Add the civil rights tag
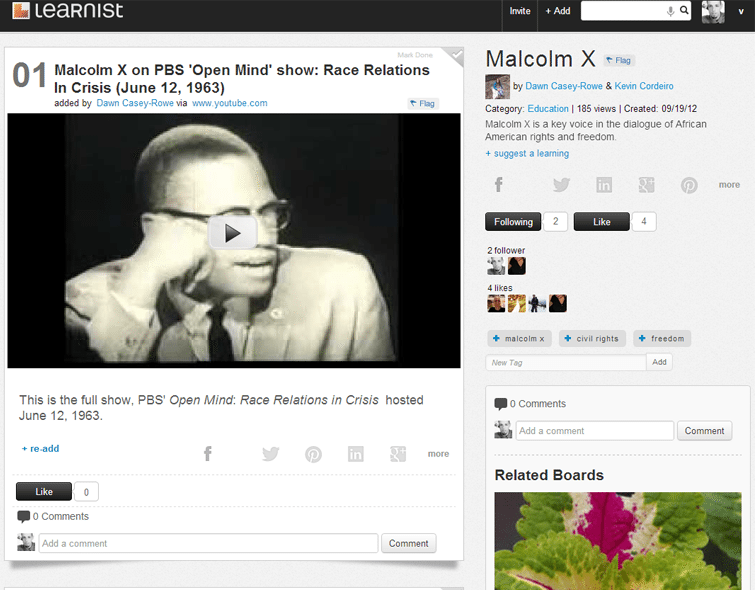Screen dimensions: 755x590 (592, 339)
